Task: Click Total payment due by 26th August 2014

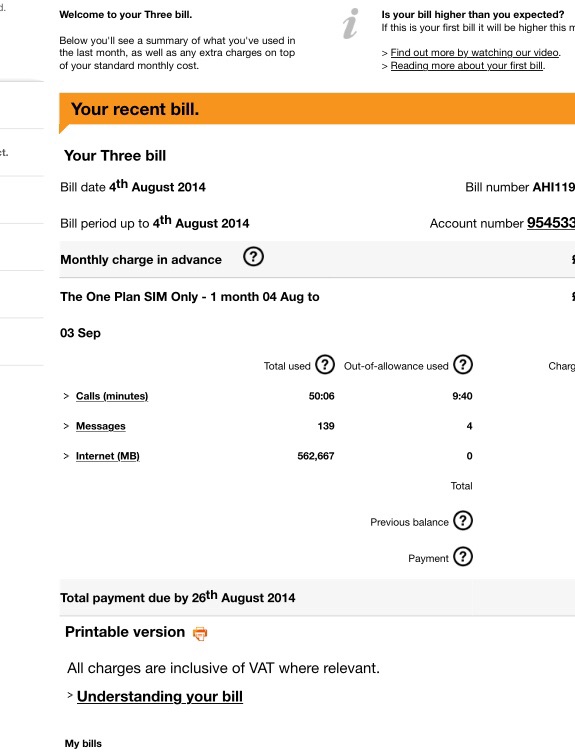Action: tap(177, 597)
